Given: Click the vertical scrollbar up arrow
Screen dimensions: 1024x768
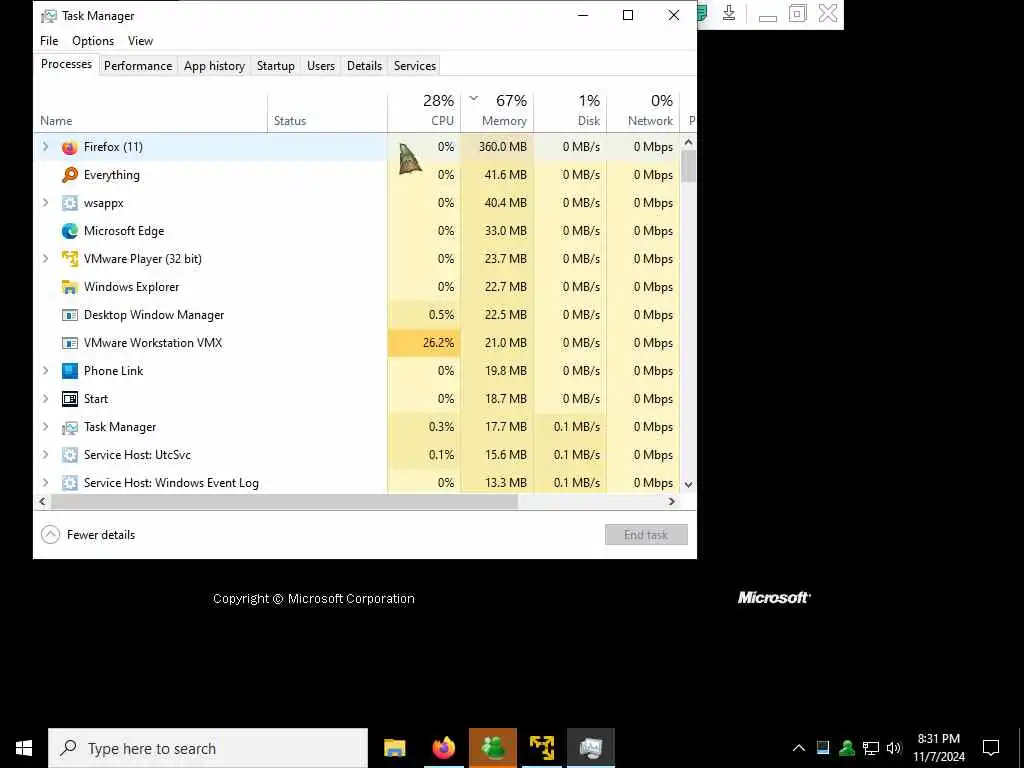Looking at the screenshot, I should point(688,142).
